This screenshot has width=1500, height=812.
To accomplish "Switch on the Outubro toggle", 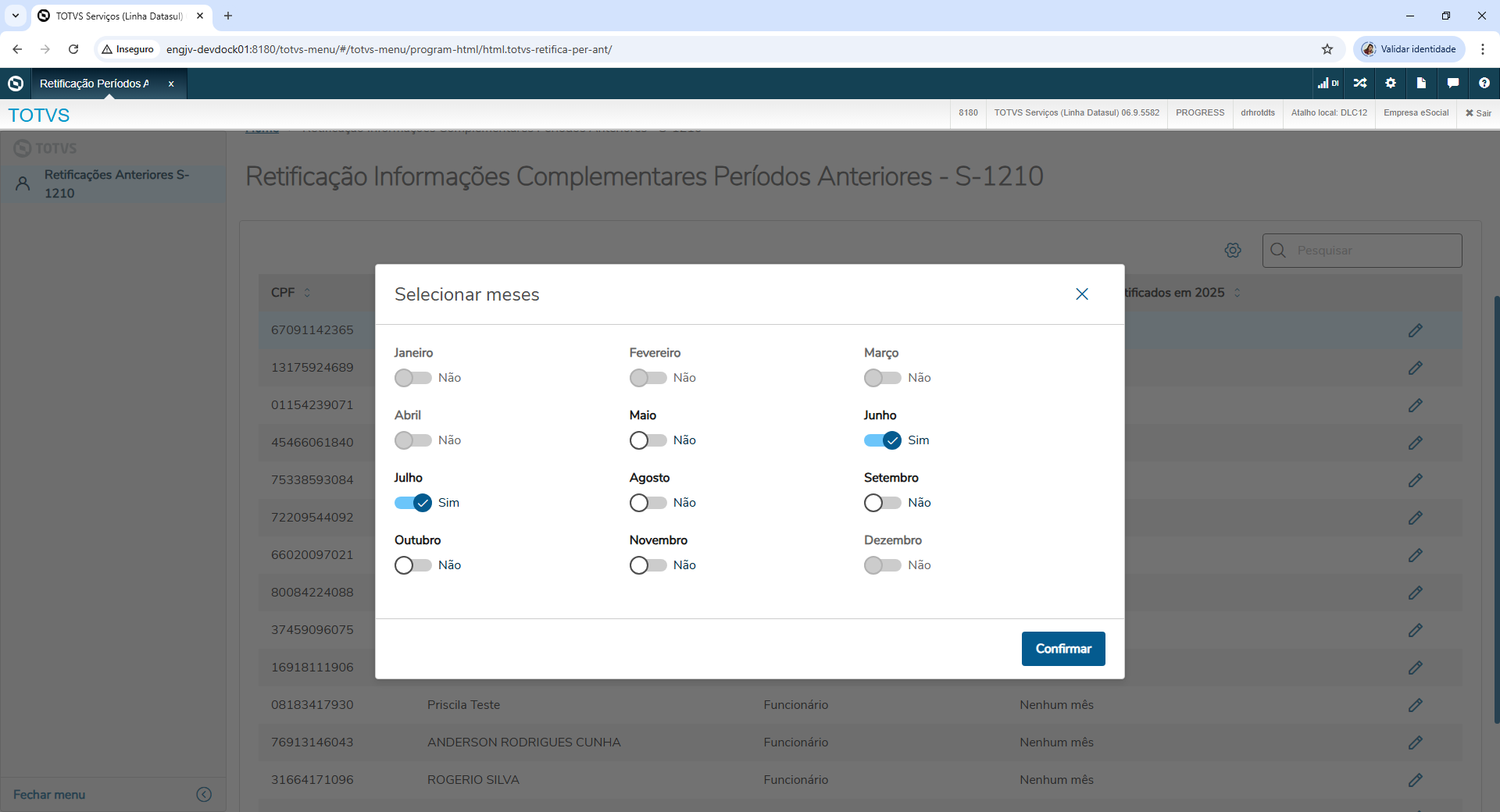I will [412, 565].
